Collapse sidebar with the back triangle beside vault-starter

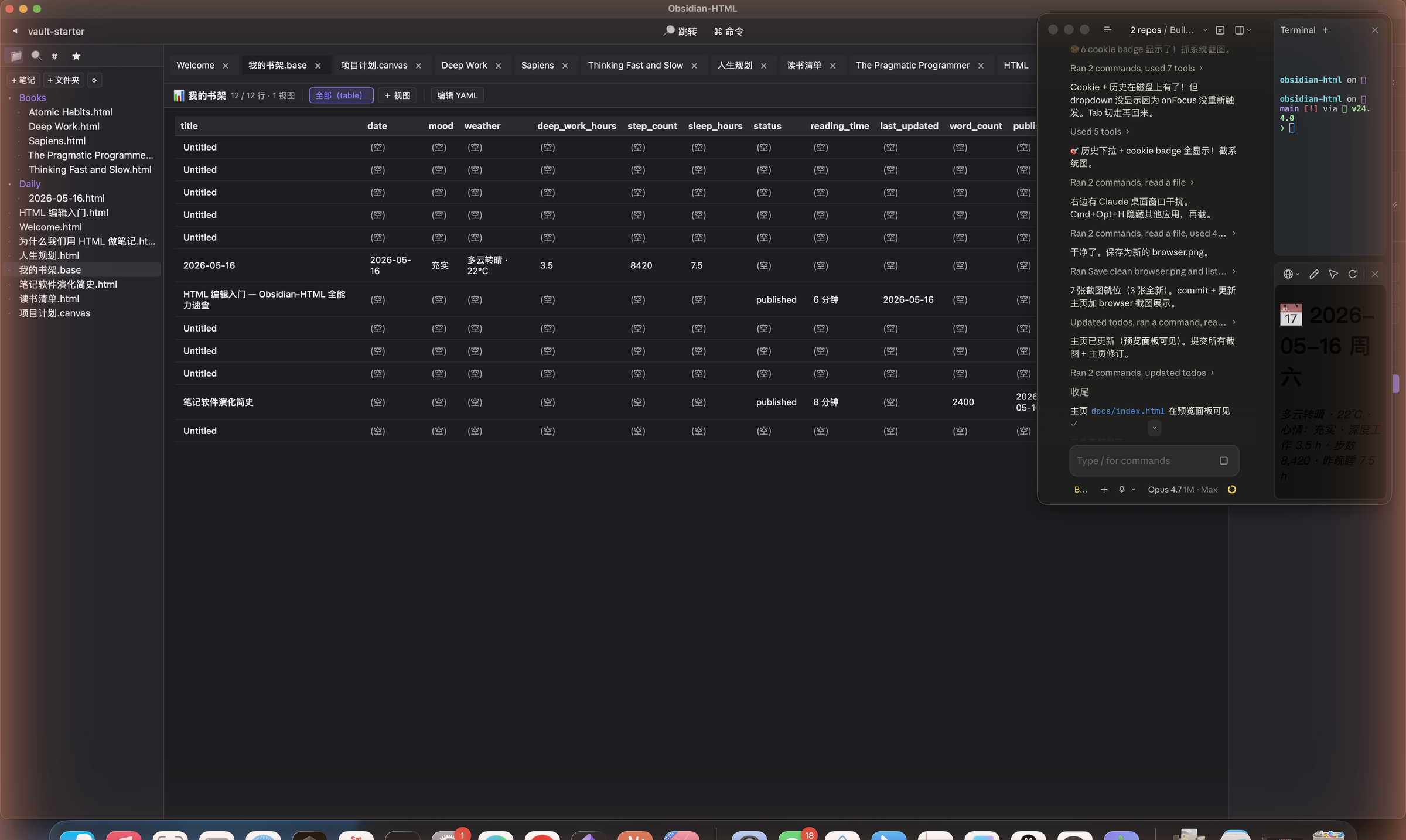15,31
